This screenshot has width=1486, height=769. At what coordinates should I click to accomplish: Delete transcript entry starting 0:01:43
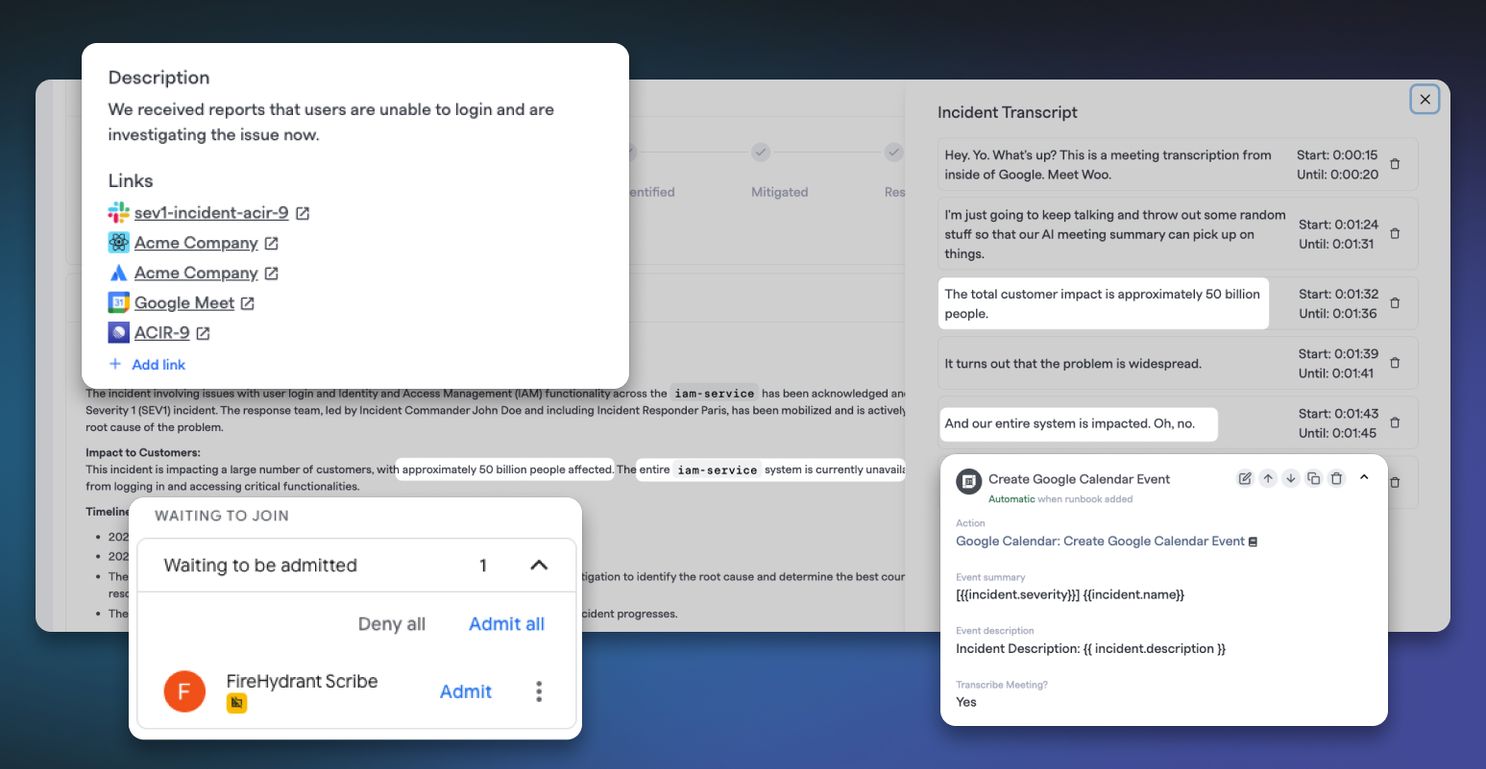[x=1395, y=423]
